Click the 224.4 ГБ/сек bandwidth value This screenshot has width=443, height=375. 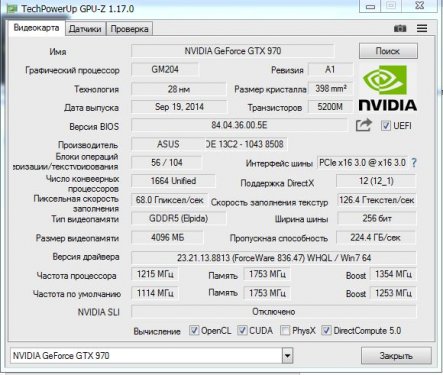(x=376, y=238)
